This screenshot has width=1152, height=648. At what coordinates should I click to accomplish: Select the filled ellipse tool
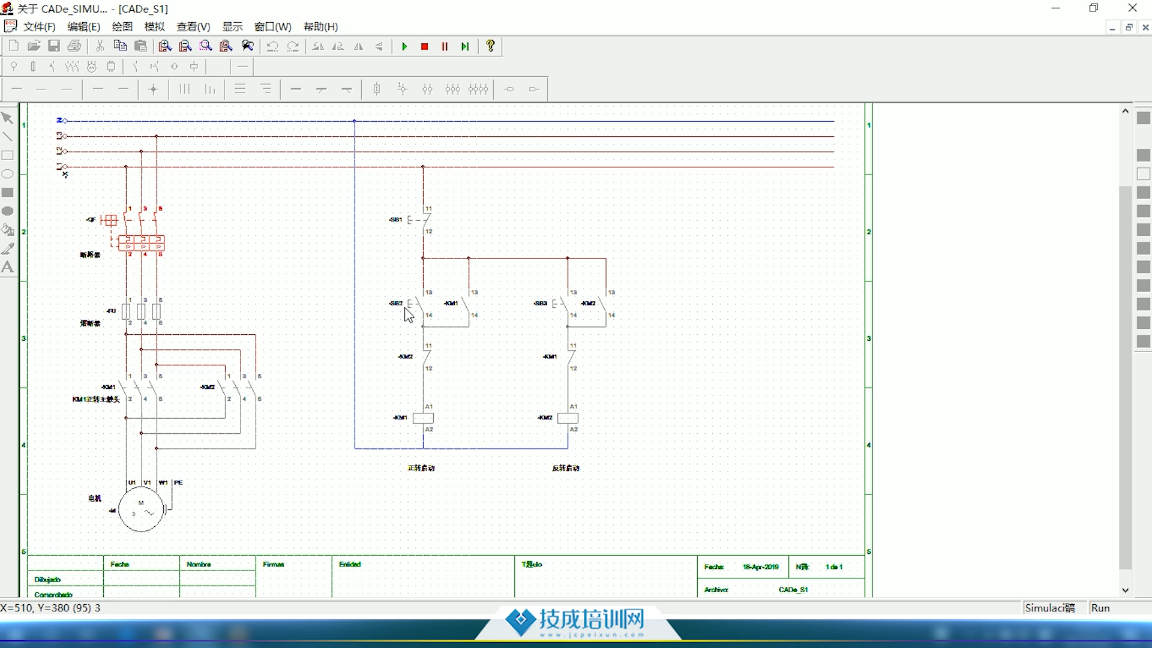pos(7,212)
